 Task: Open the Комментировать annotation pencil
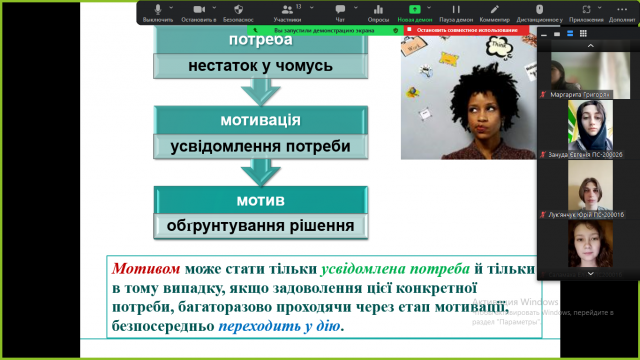tap(494, 9)
